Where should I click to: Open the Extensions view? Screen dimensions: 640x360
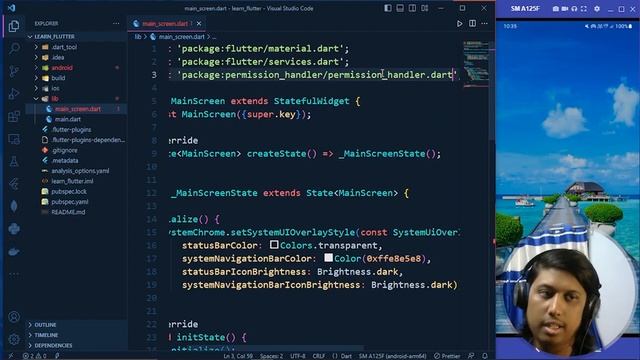pyautogui.click(x=14, y=116)
